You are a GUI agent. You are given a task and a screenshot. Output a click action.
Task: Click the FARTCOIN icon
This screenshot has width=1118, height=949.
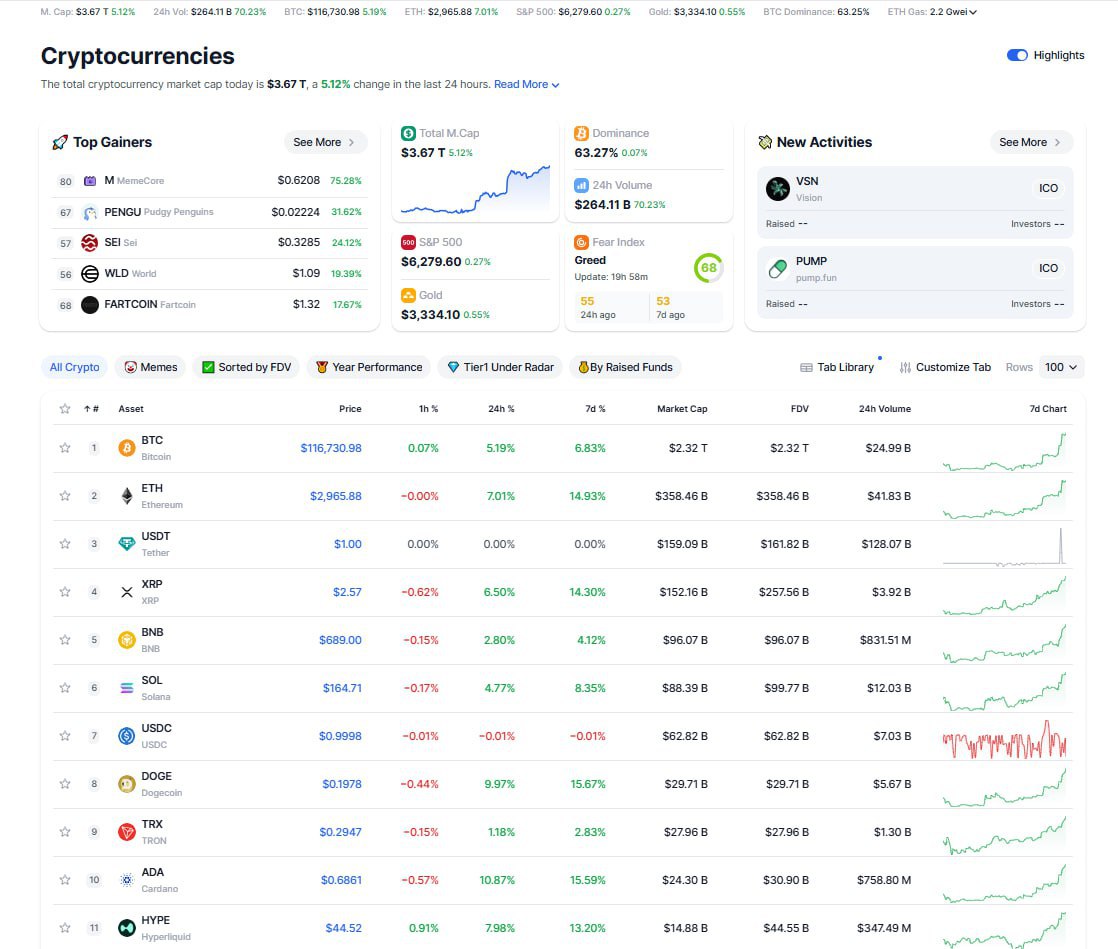coord(90,305)
